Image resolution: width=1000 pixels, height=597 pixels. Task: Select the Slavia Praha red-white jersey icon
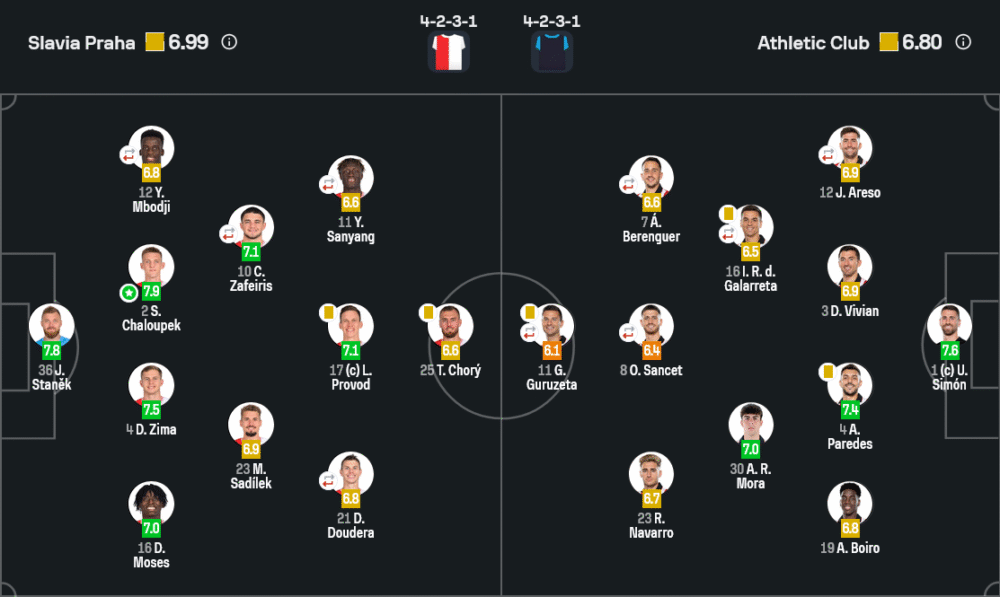tap(449, 52)
